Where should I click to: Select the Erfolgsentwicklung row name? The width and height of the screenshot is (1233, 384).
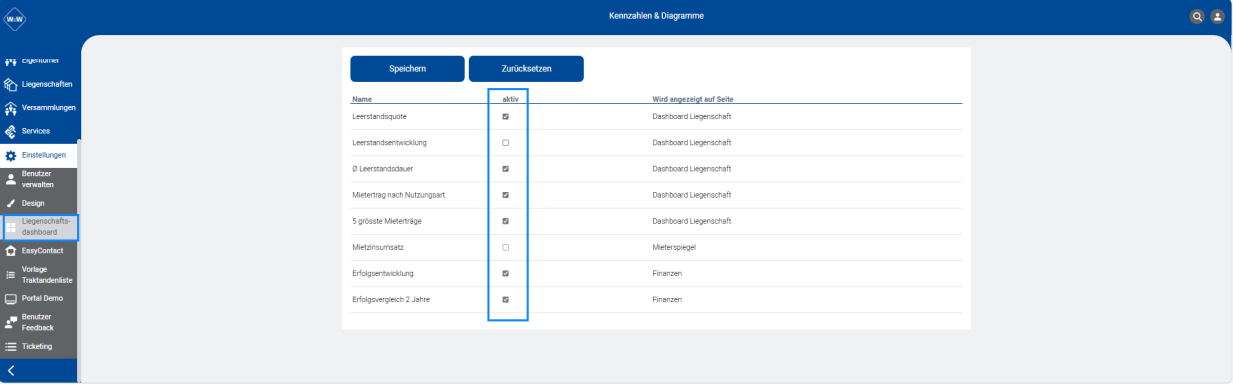click(x=382, y=273)
